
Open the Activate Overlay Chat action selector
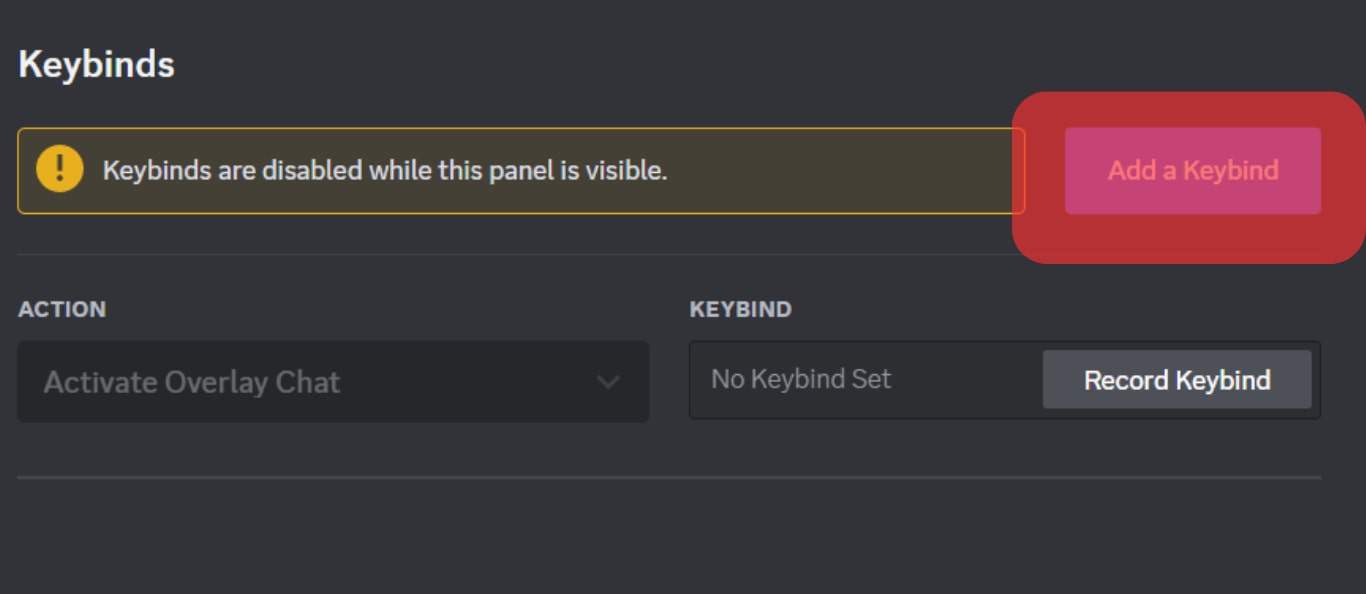click(x=333, y=383)
